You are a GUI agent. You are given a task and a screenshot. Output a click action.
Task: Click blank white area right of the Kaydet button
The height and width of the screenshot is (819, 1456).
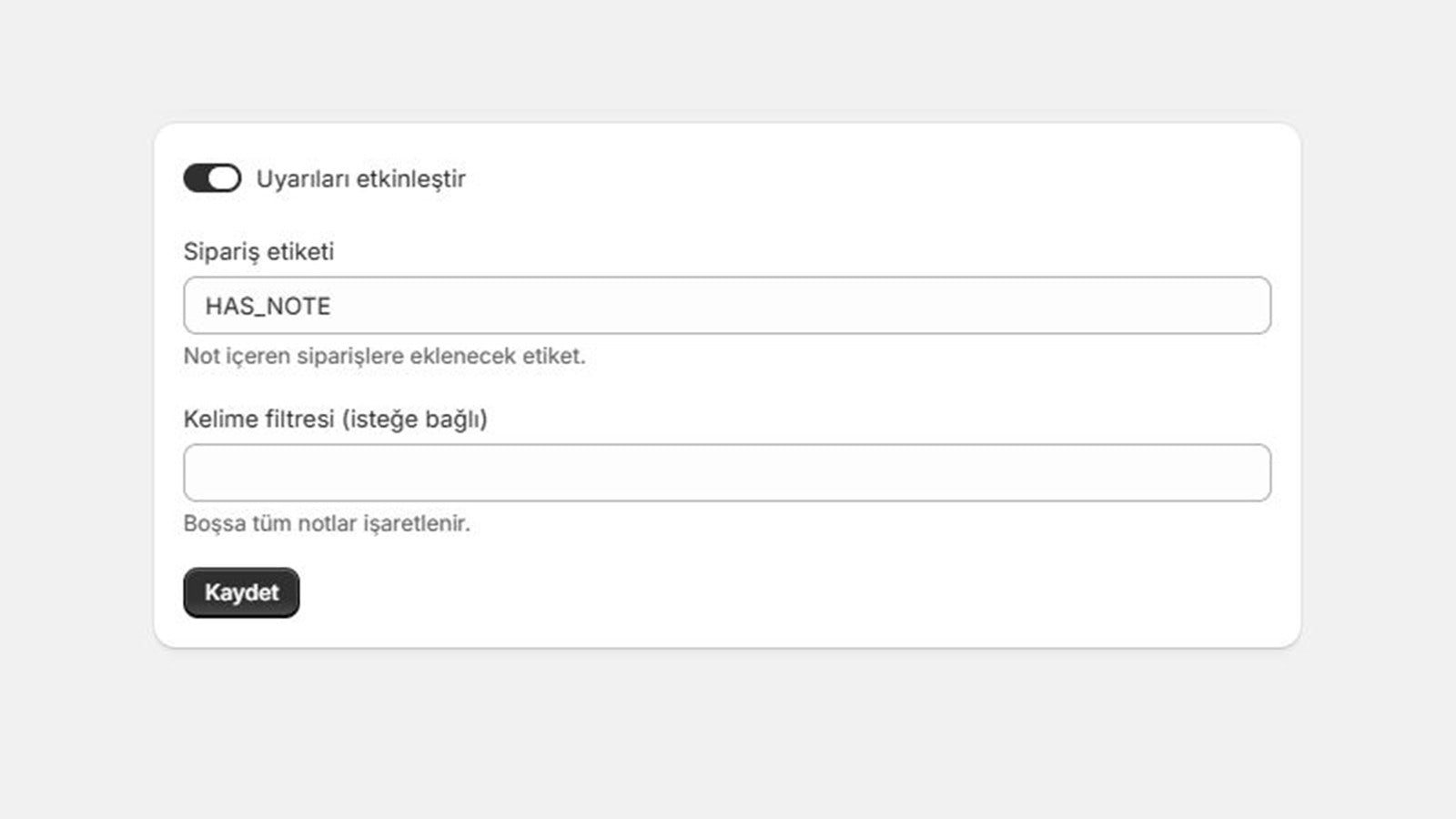tap(728, 592)
